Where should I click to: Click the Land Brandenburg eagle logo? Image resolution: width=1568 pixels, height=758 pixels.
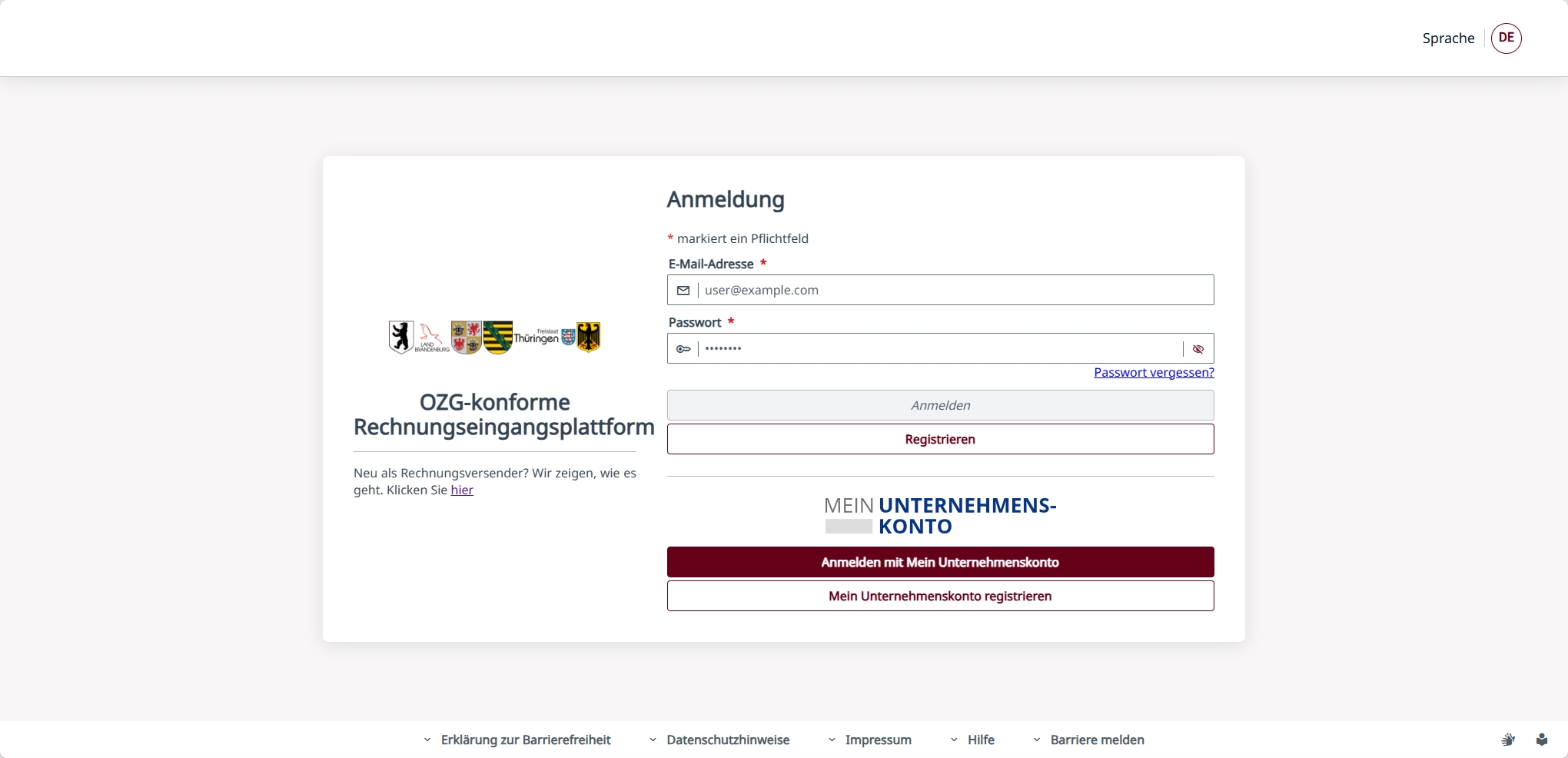click(431, 337)
